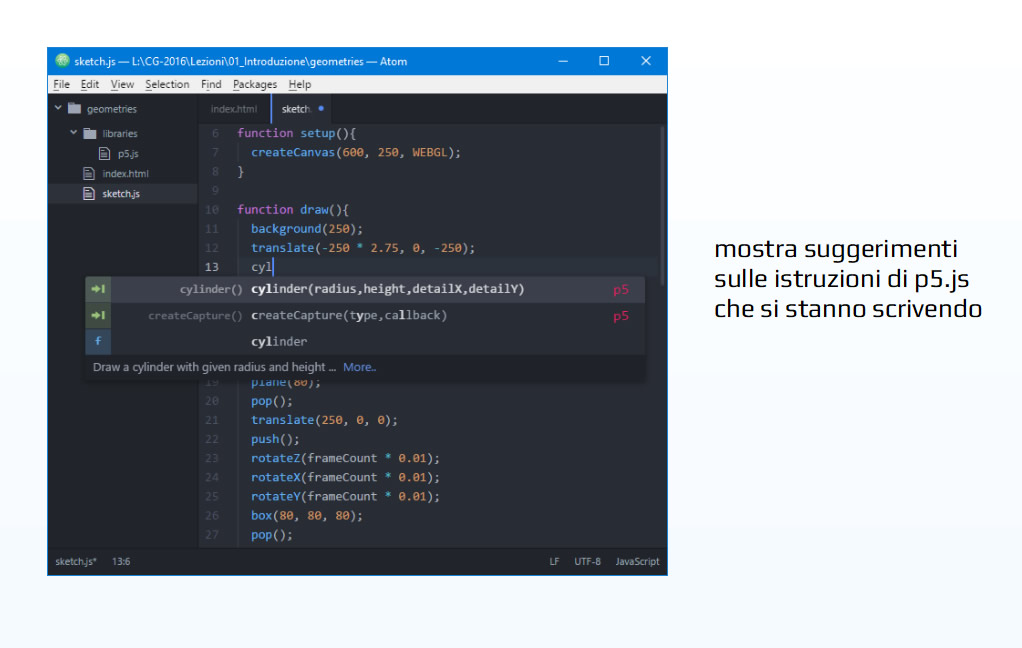Open the View menu
Screen dimensions: 1022x648
click(122, 84)
